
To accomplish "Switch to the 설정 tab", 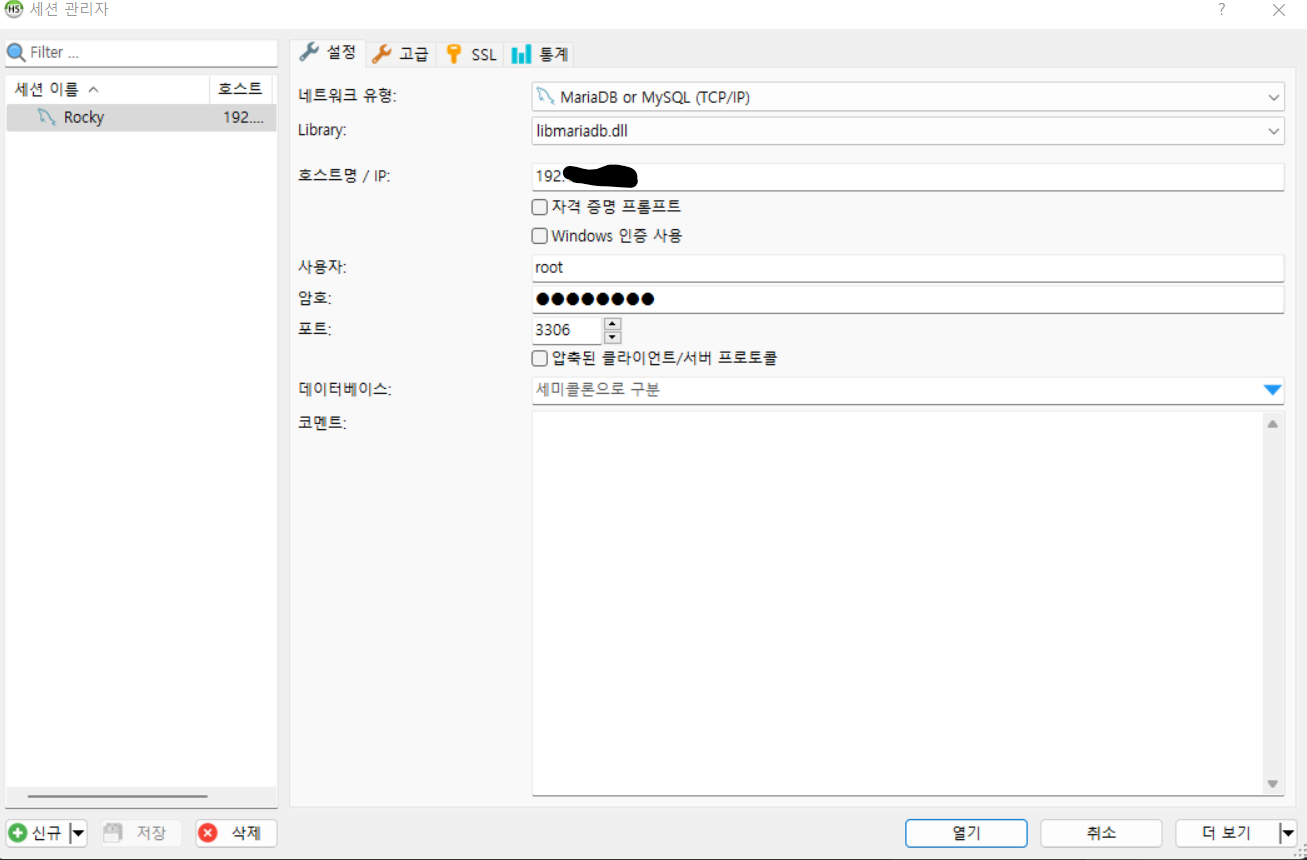I will point(328,52).
